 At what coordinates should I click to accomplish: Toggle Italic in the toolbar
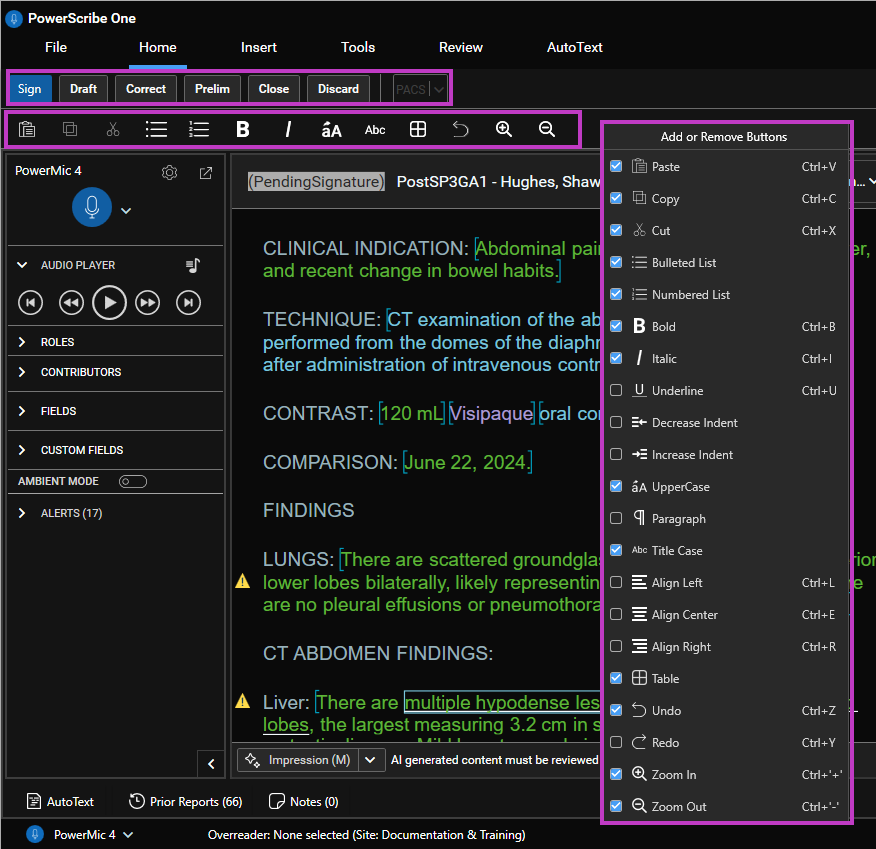pyautogui.click(x=288, y=130)
